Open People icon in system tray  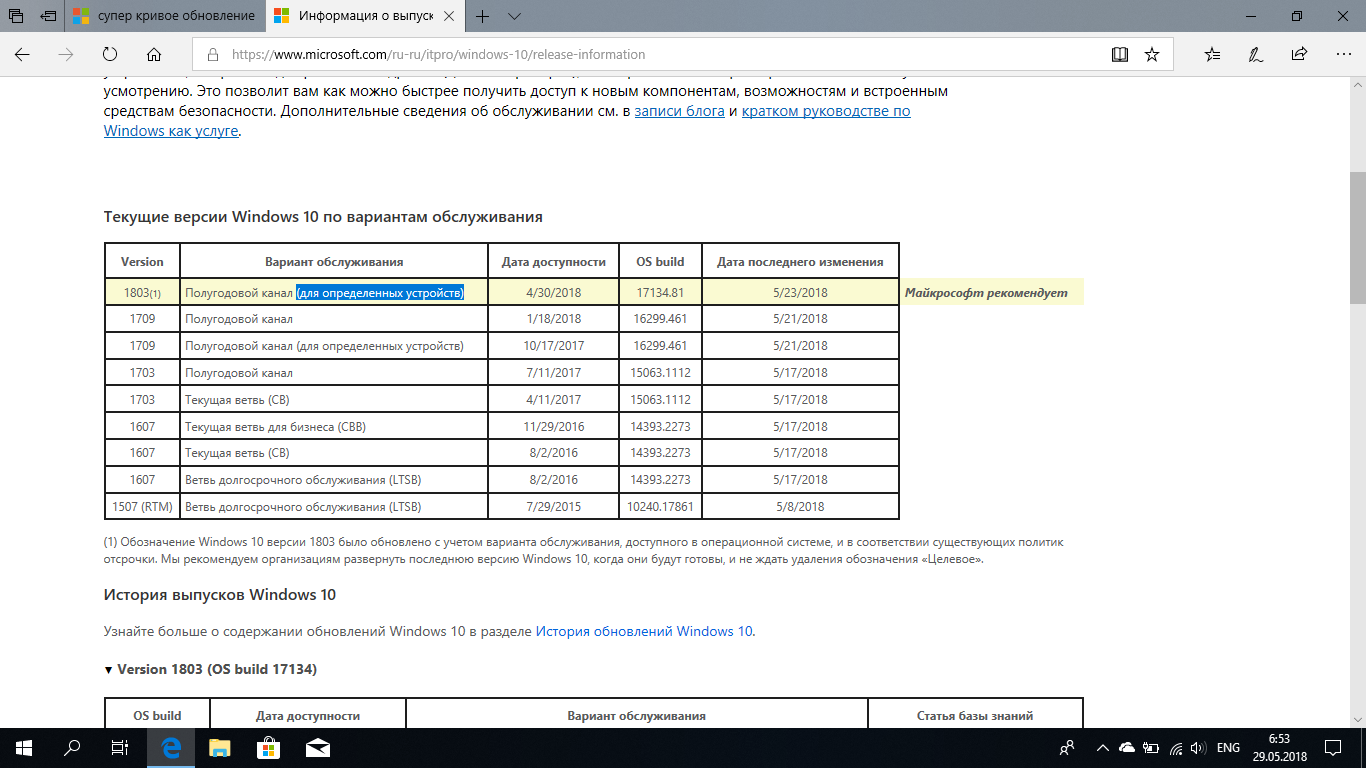[1068, 748]
